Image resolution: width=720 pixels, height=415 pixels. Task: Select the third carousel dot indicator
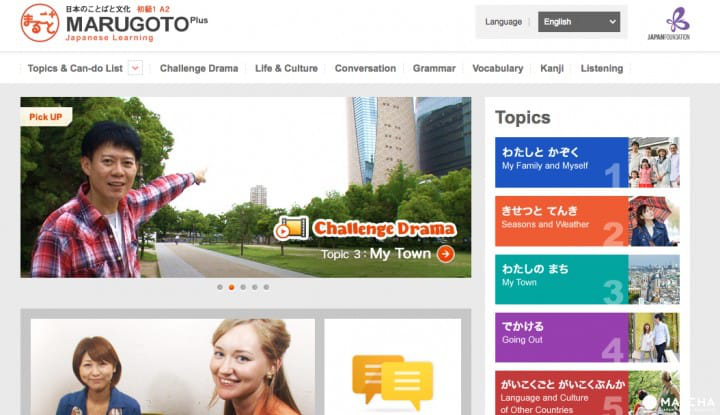[x=243, y=287]
